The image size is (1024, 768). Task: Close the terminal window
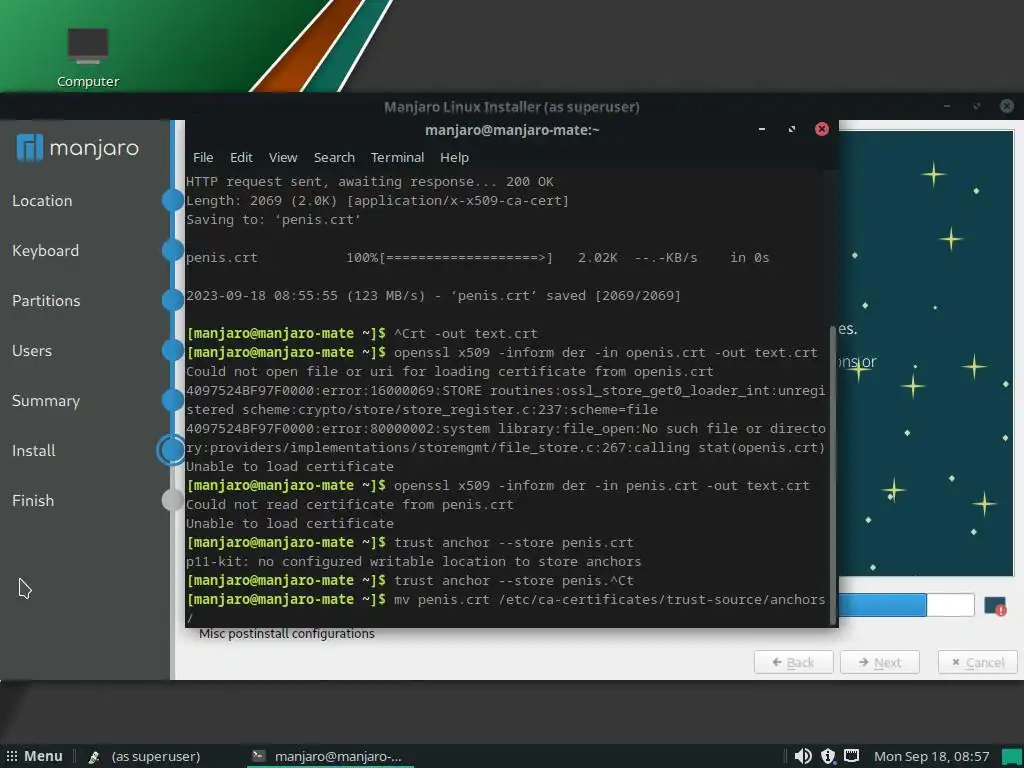coord(822,129)
